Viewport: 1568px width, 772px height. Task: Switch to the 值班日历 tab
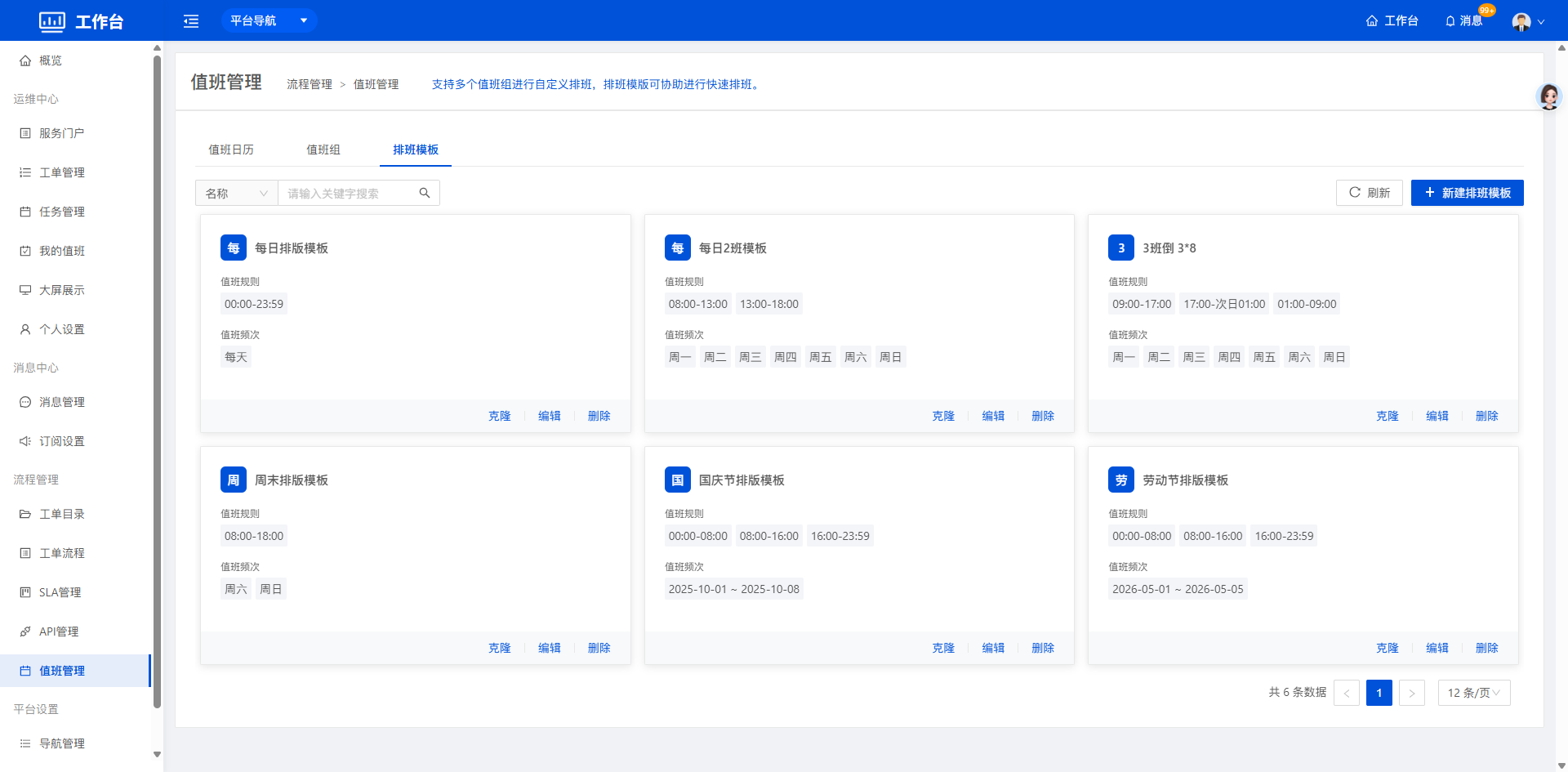[231, 149]
